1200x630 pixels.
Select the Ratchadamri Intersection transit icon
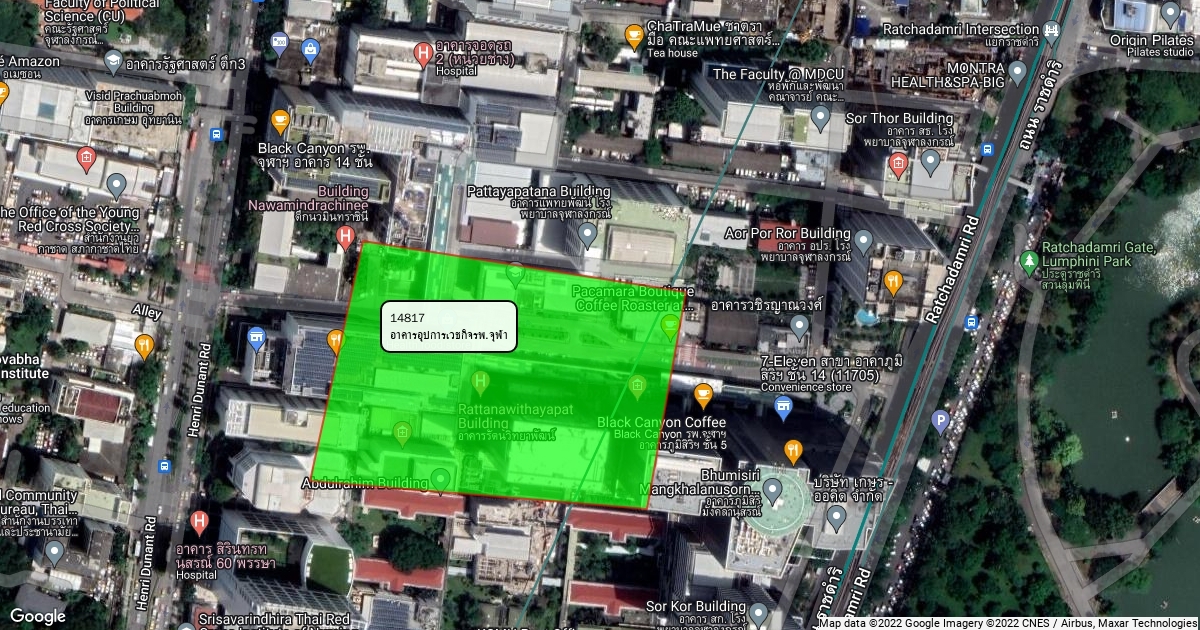[x=1052, y=31]
